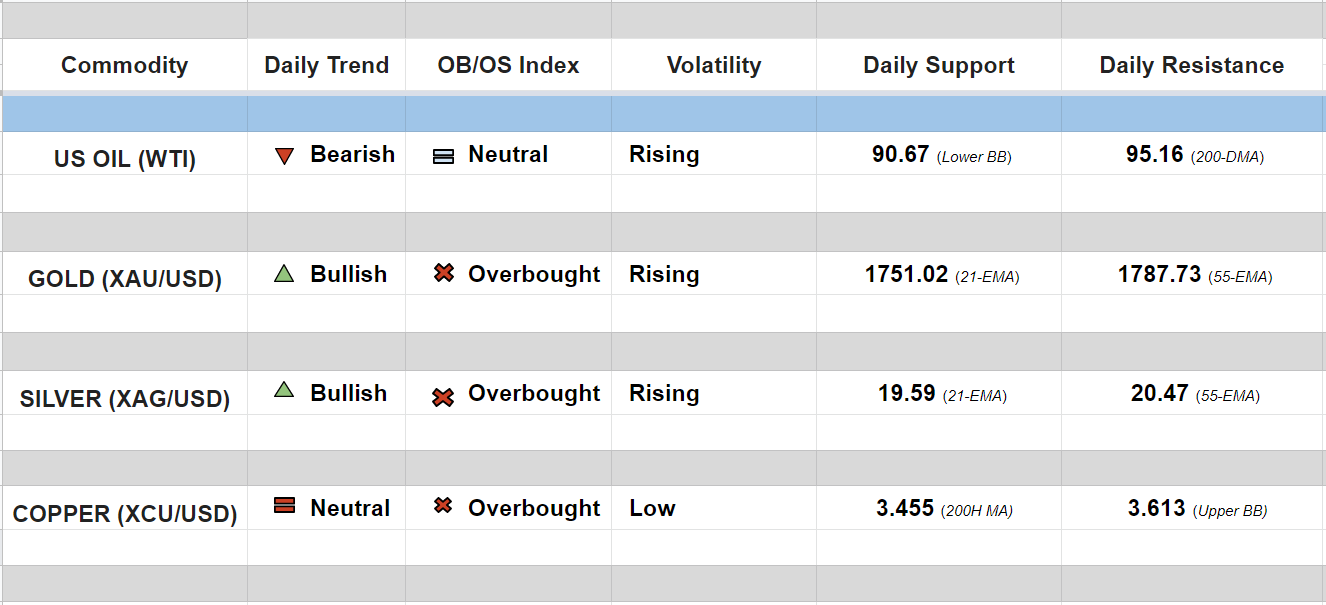The image size is (1326, 605).
Task: Click the red bearish triangle for US Oil
Action: pos(284,156)
